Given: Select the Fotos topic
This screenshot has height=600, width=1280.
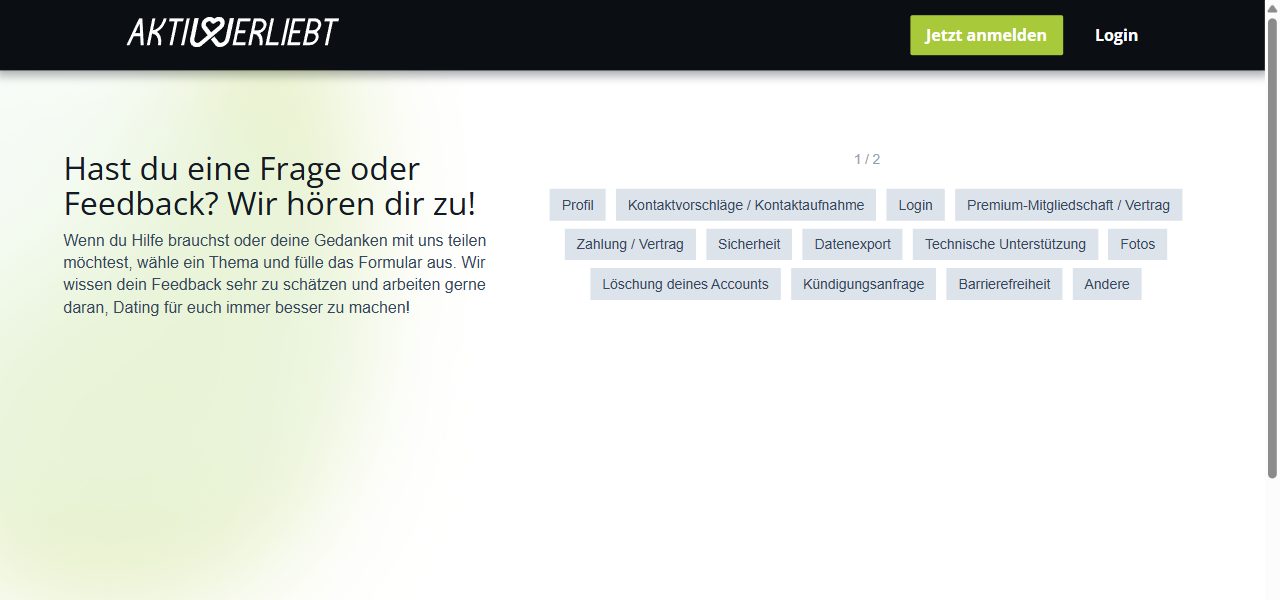Looking at the screenshot, I should point(1137,244).
